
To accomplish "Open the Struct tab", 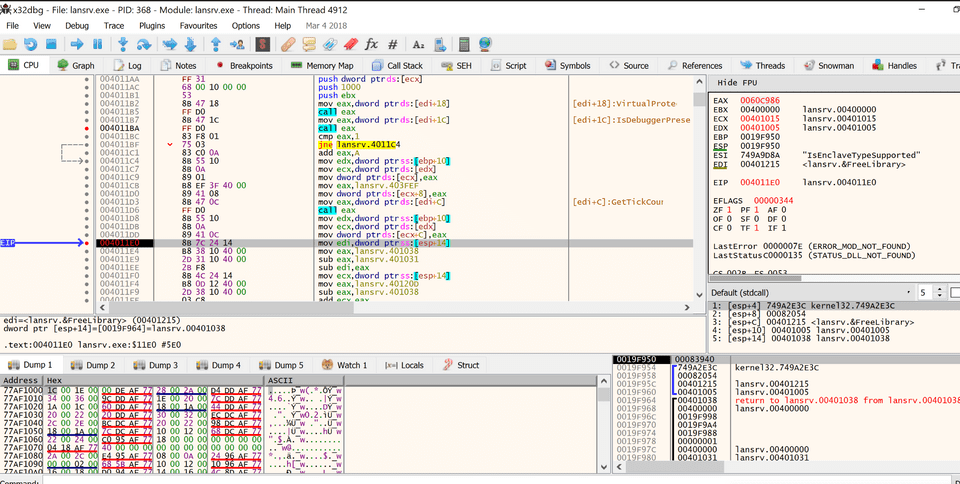I will tap(461, 365).
